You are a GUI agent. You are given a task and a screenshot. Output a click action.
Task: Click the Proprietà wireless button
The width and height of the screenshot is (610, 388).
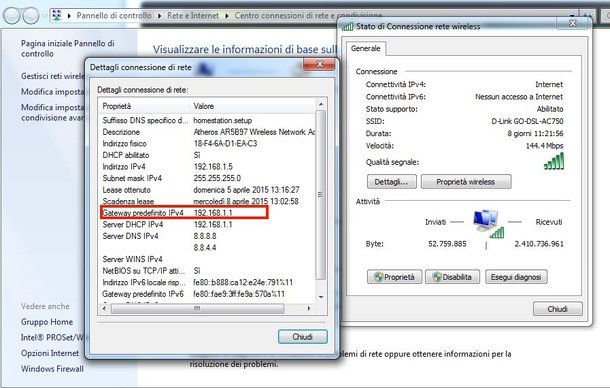coord(466,182)
